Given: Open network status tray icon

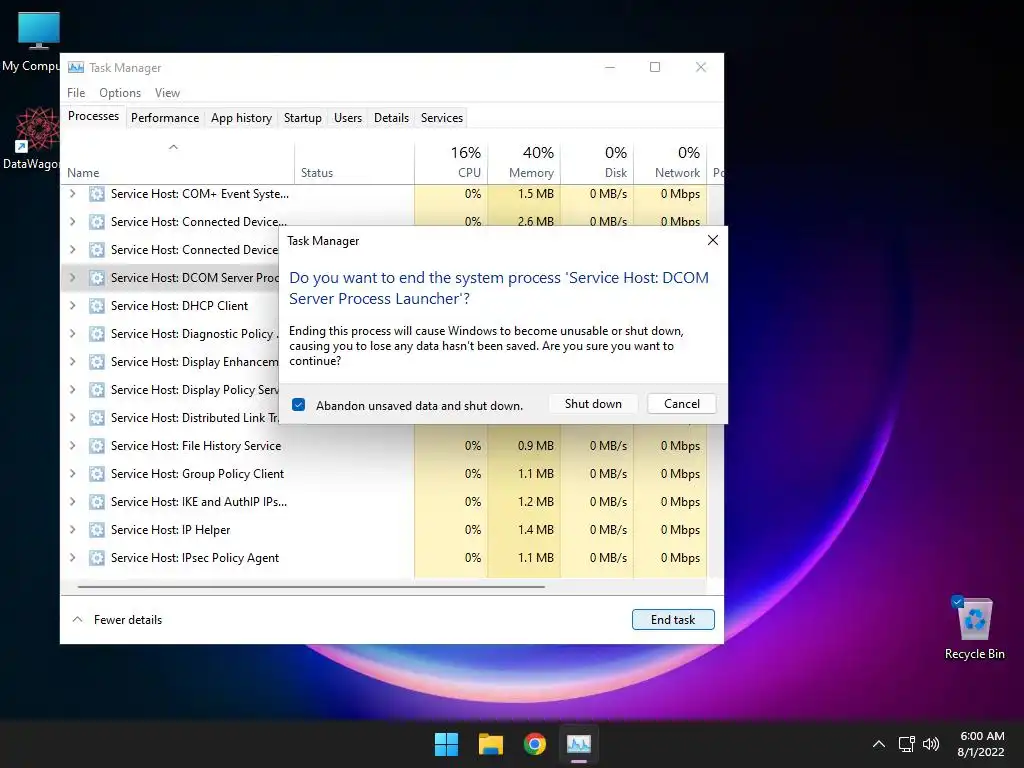Looking at the screenshot, I should pyautogui.click(x=906, y=744).
